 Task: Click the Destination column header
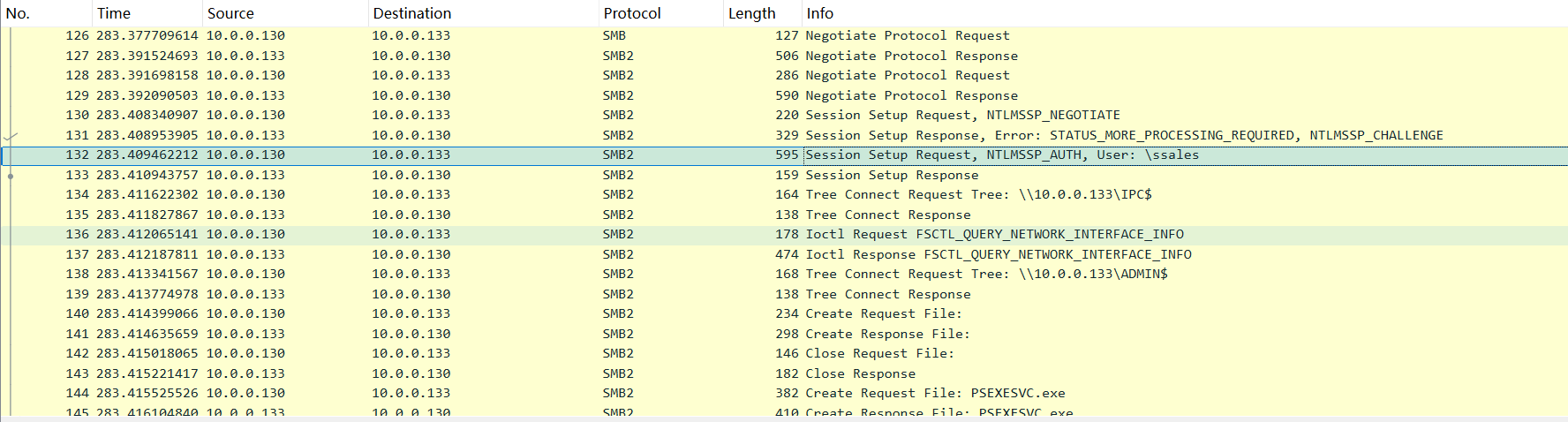pyautogui.click(x=411, y=13)
